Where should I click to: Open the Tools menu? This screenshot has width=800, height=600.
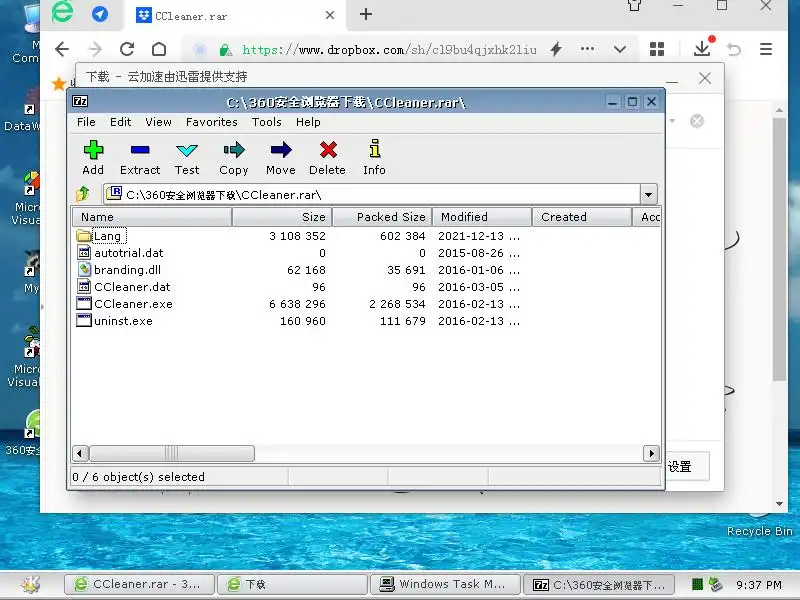[x=266, y=122]
